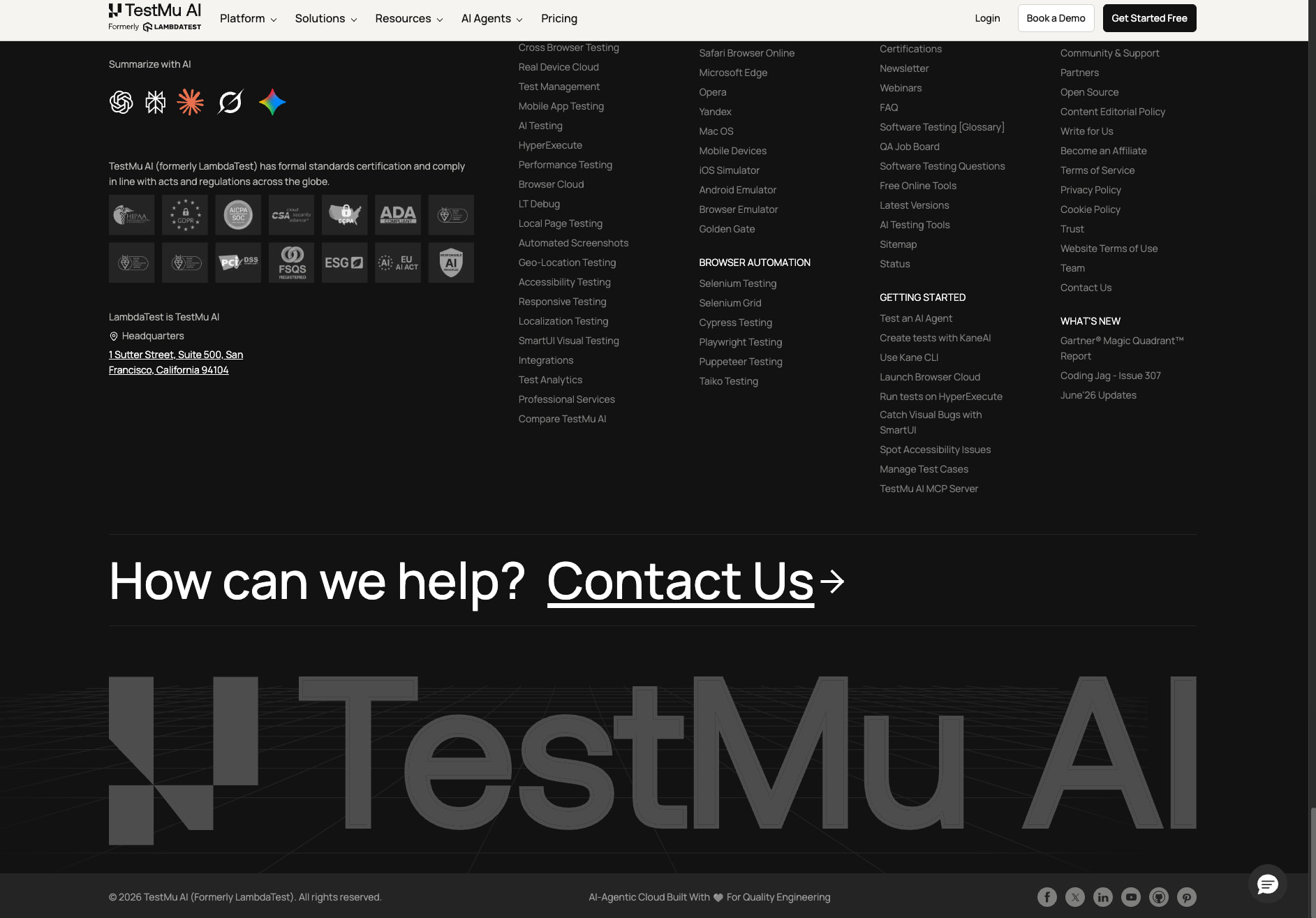Open Taiko Testing link

pos(728,381)
